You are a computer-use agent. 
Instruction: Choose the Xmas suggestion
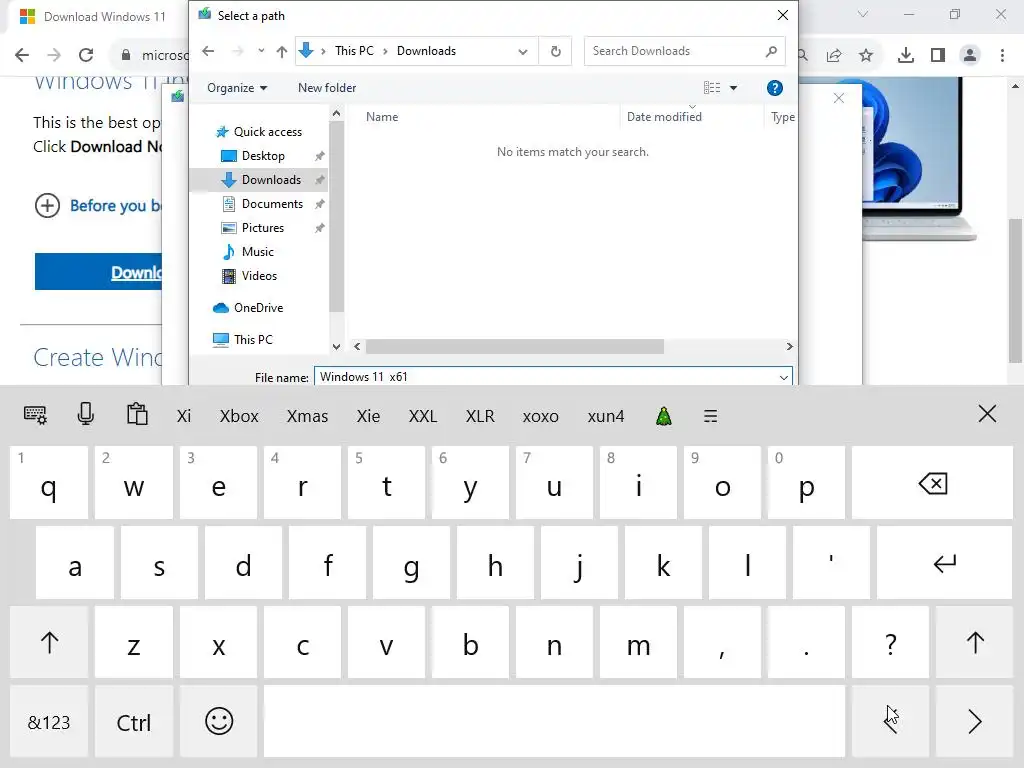(308, 416)
